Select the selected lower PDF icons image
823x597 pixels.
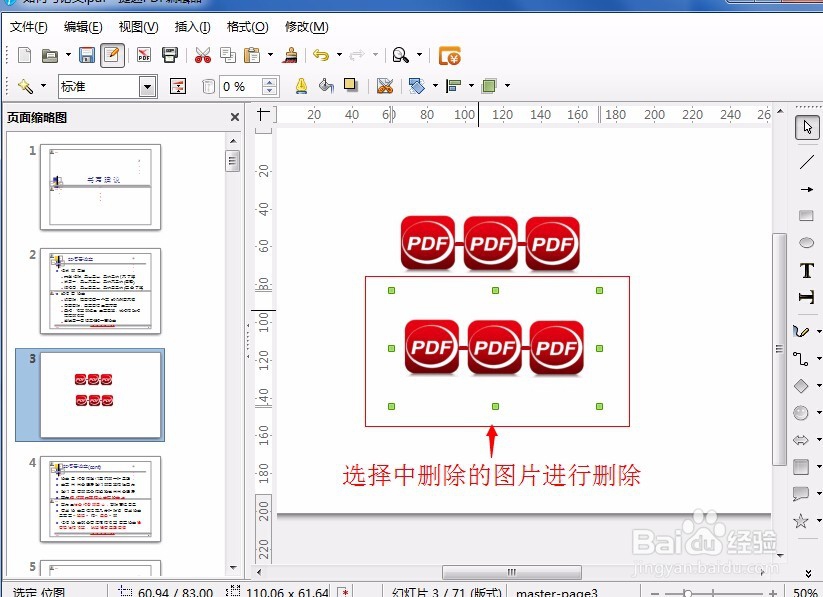(494, 348)
